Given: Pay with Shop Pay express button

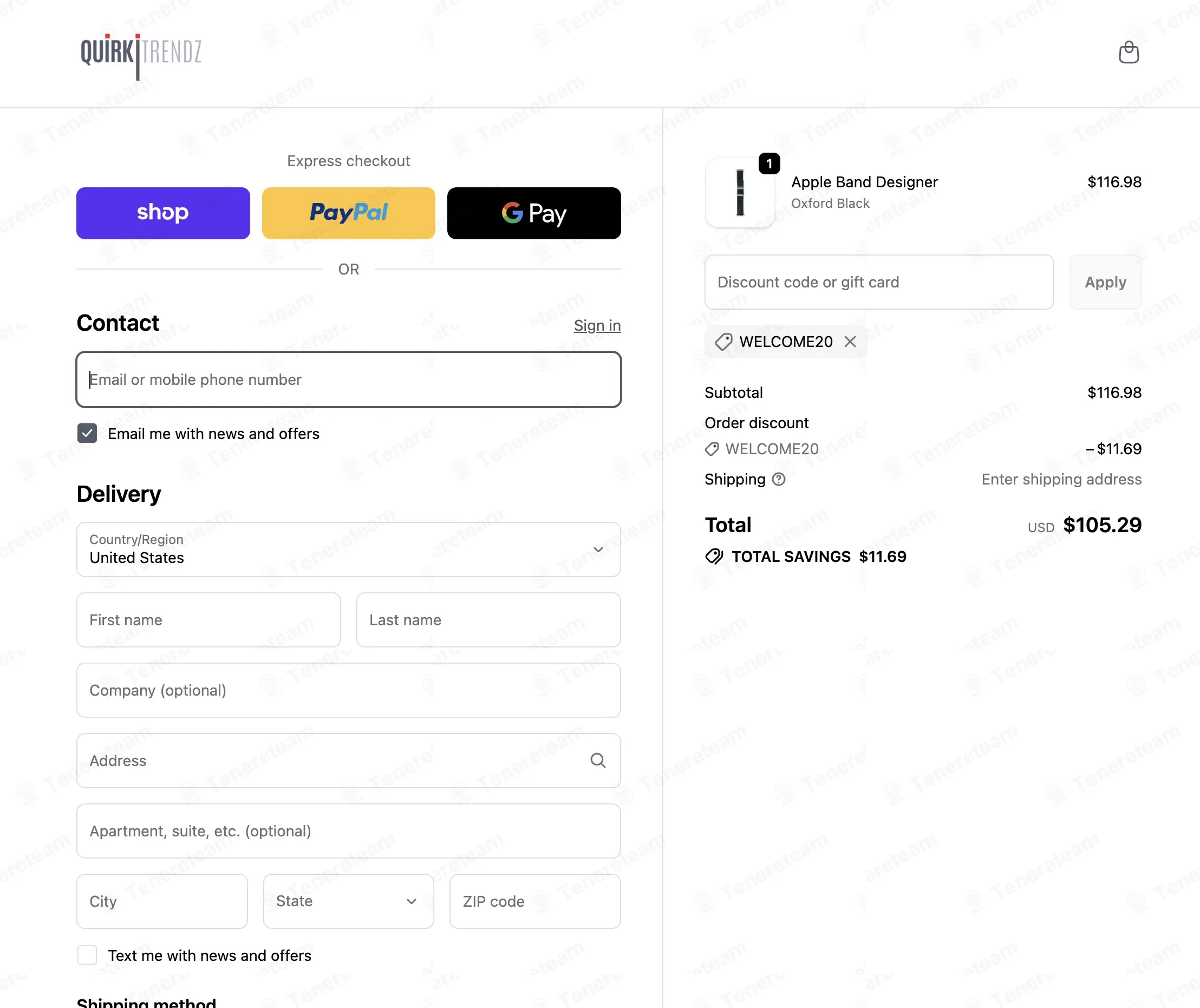Looking at the screenshot, I should click(x=163, y=213).
